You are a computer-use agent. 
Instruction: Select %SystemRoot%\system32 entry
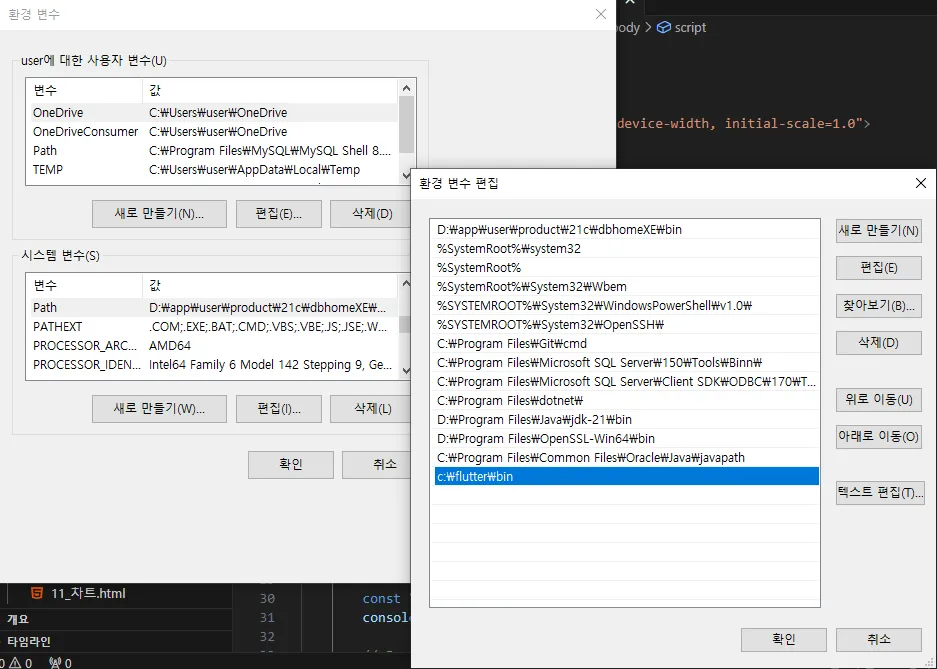pyautogui.click(x=626, y=248)
